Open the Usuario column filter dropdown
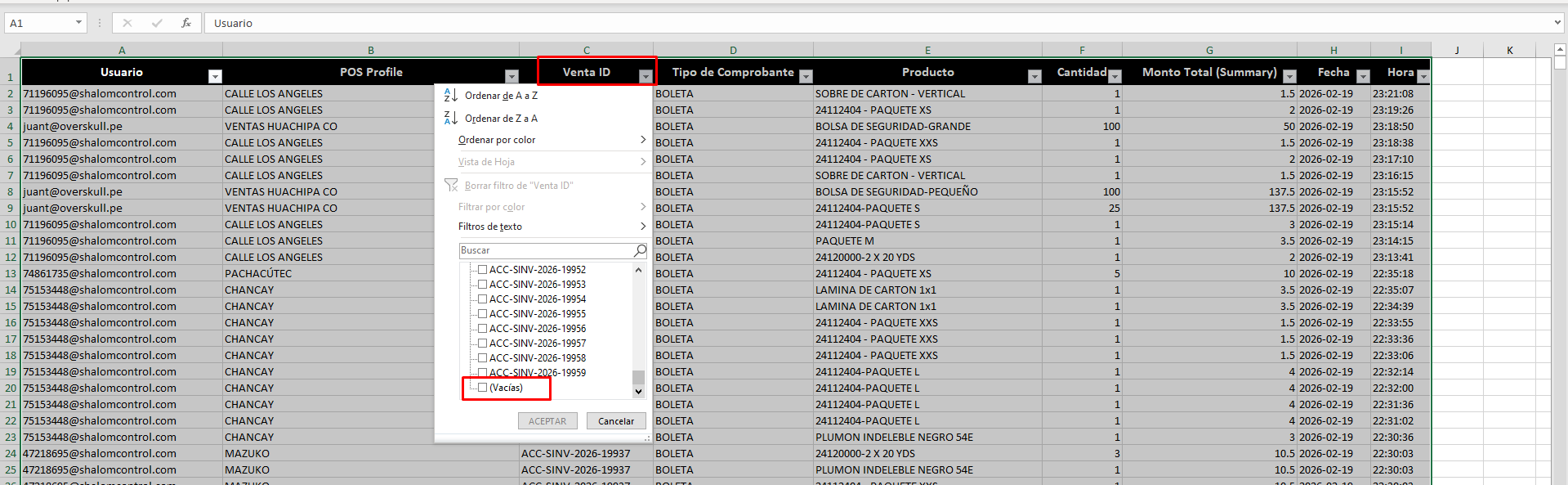The image size is (1568, 485). [215, 77]
